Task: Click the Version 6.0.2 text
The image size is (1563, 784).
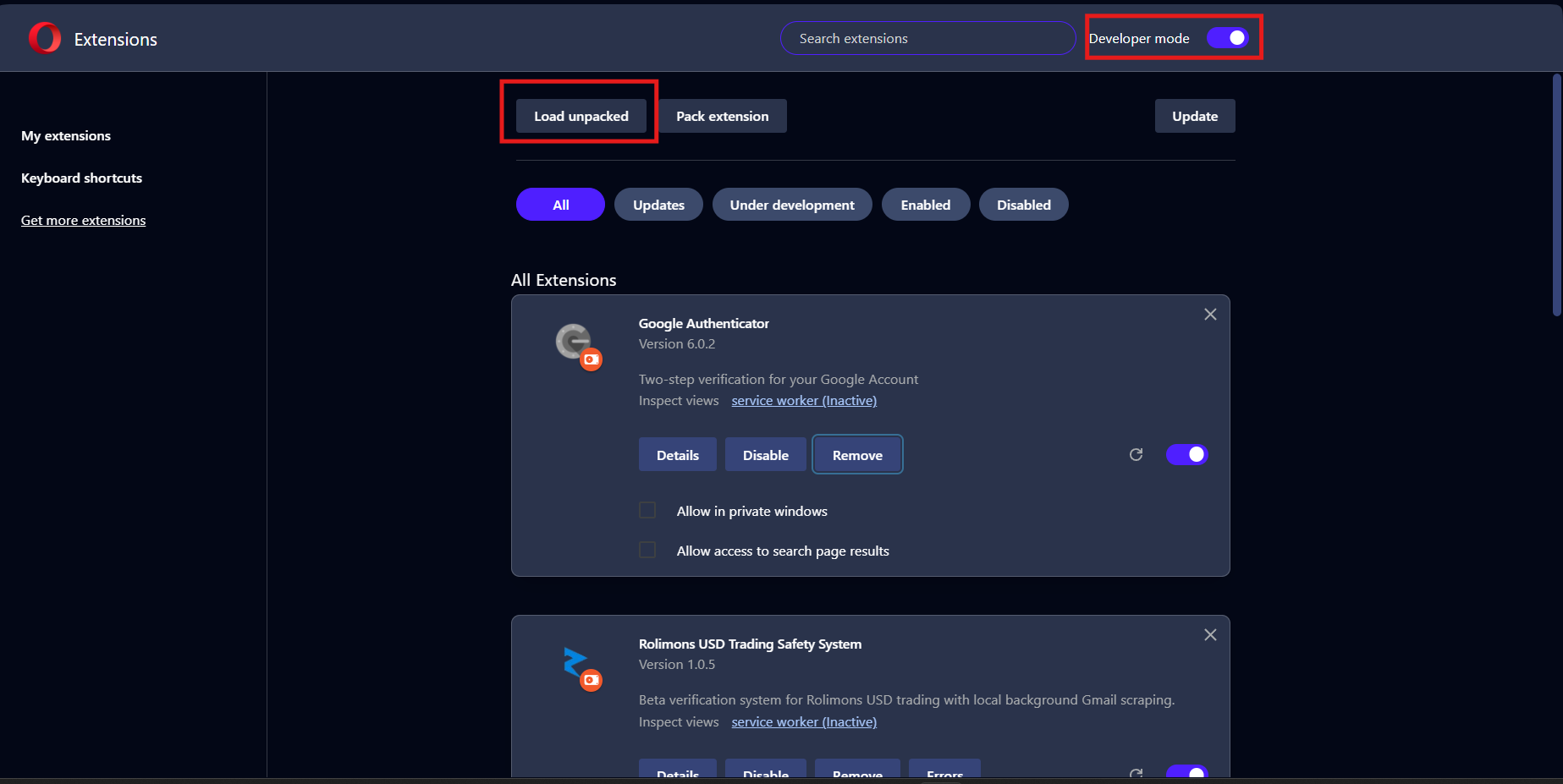Action: pos(677,343)
